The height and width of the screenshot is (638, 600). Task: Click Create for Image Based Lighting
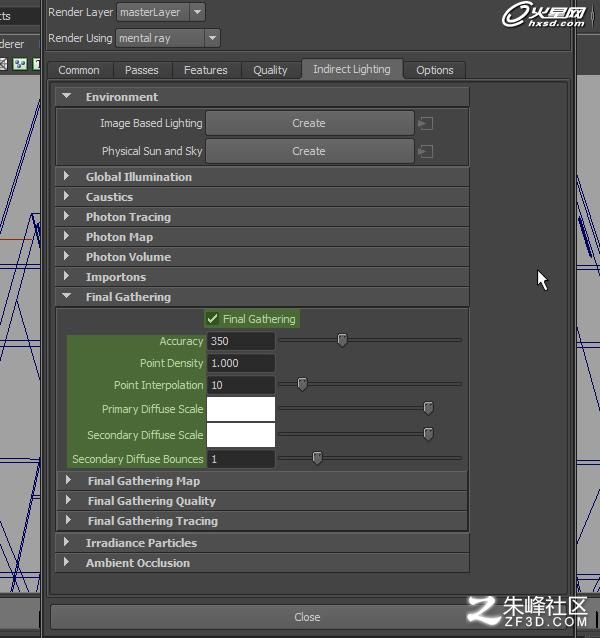tap(310, 123)
